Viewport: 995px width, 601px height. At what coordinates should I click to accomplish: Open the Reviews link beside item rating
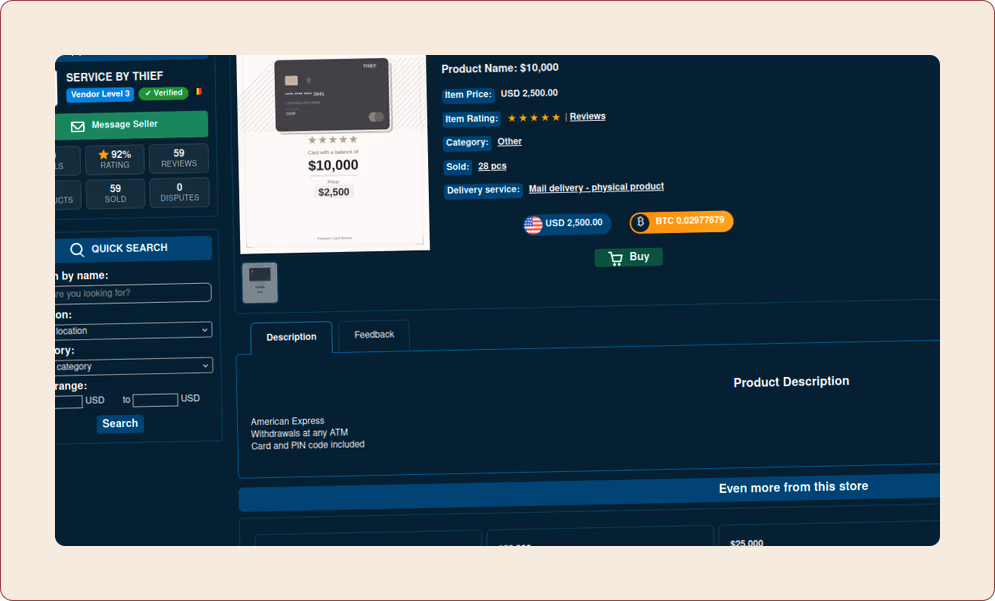point(588,116)
